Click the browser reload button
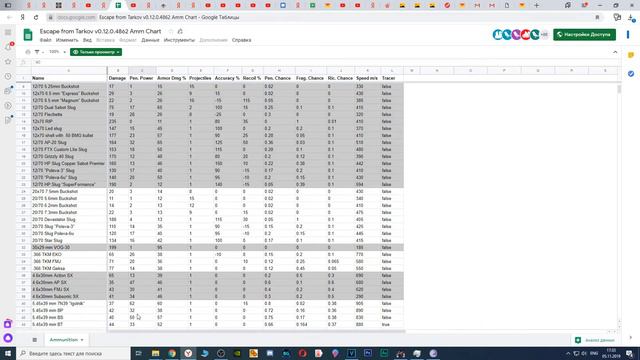This screenshot has height=360, width=640. point(36,18)
